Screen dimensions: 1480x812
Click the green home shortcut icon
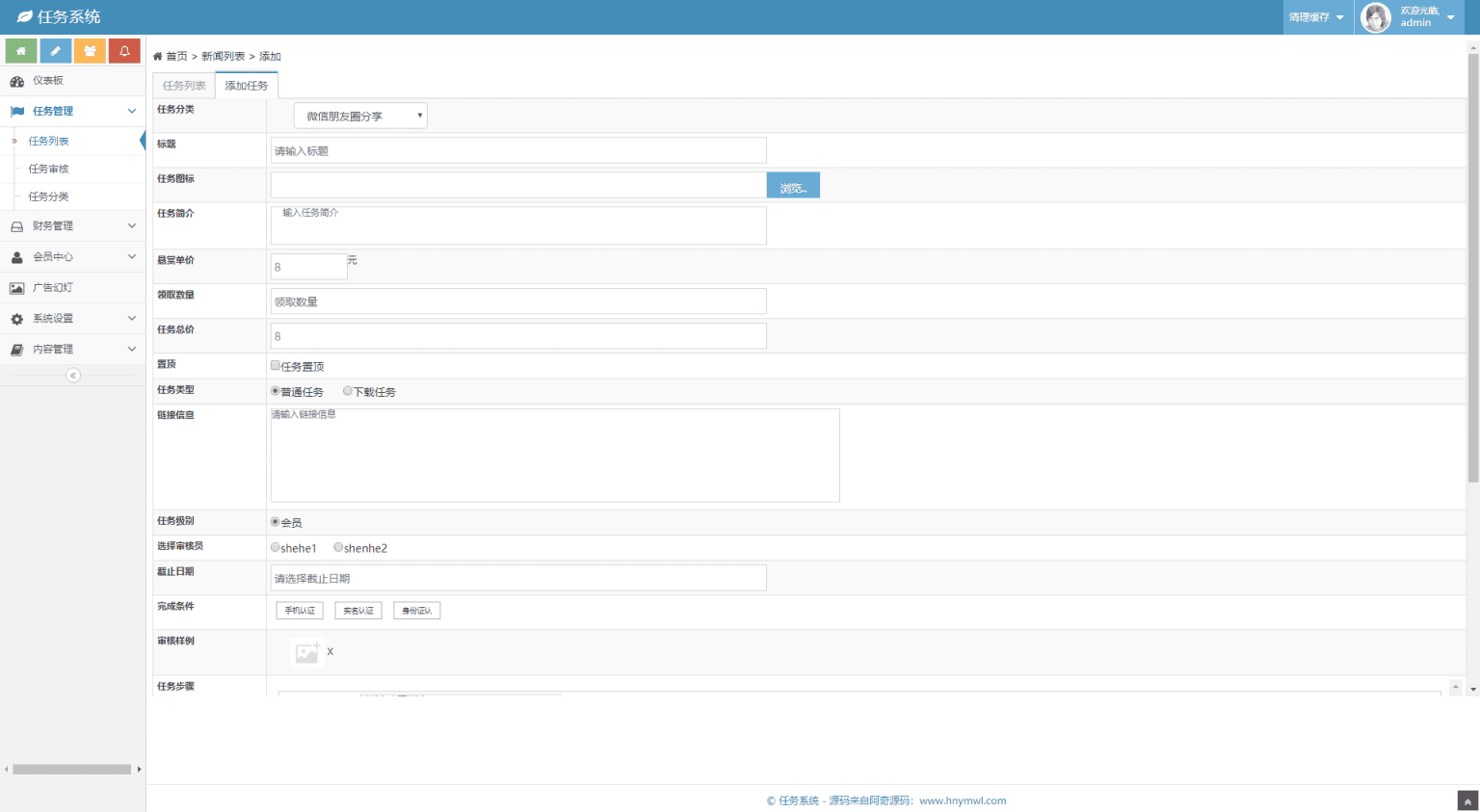click(21, 51)
